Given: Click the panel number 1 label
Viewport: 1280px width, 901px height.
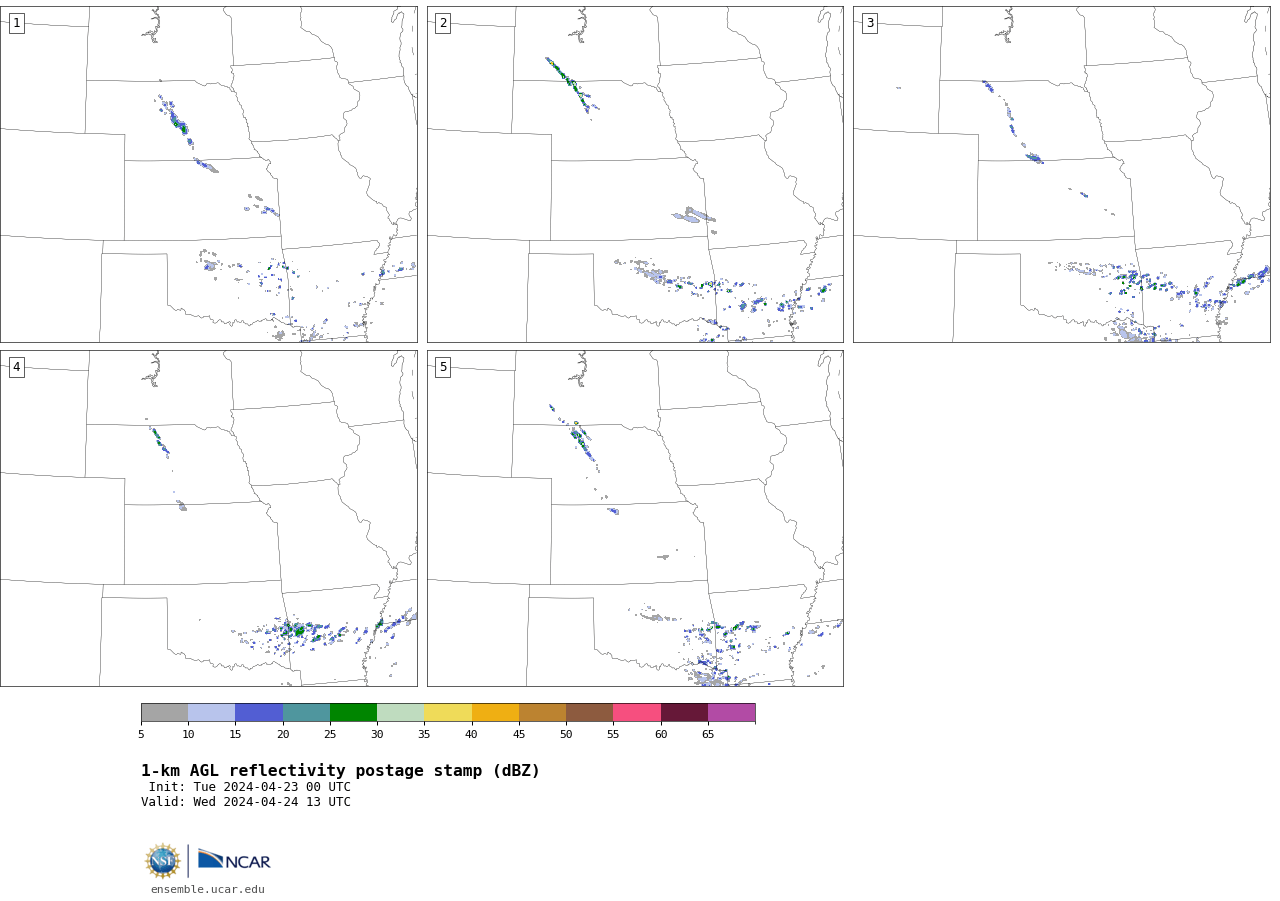Looking at the screenshot, I should point(16,23).
